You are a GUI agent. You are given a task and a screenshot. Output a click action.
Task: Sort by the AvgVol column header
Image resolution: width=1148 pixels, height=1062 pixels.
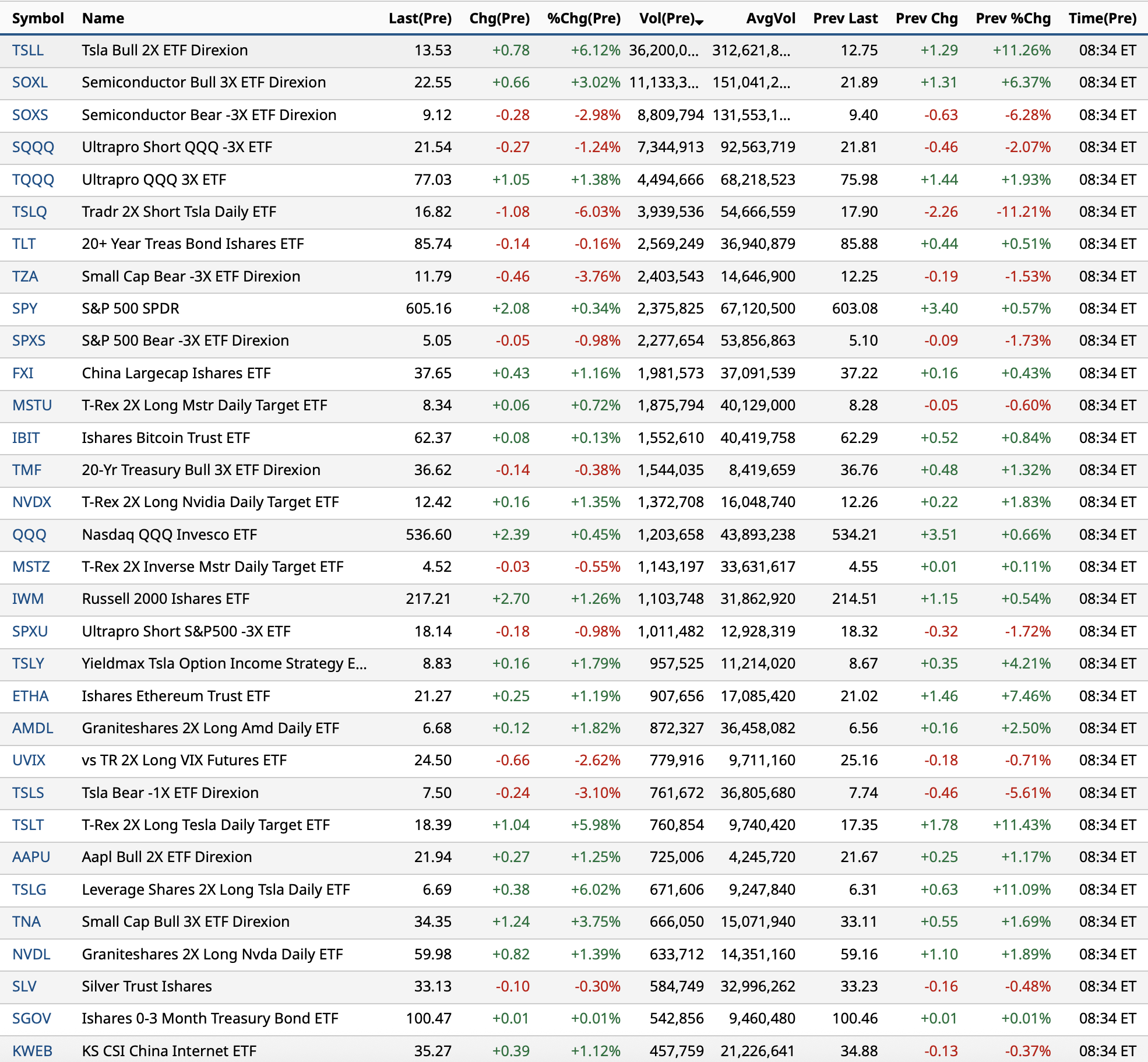(770, 18)
